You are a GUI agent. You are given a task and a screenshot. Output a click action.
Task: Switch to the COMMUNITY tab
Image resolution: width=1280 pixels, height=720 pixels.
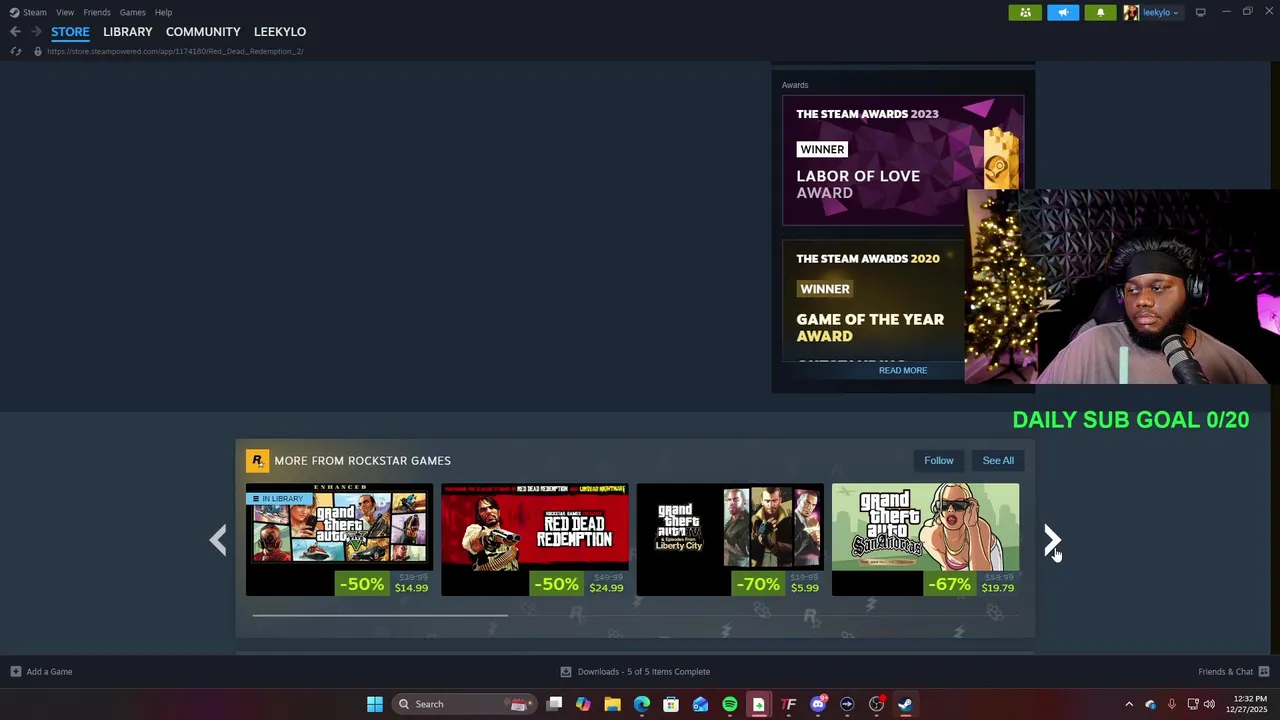(x=203, y=32)
